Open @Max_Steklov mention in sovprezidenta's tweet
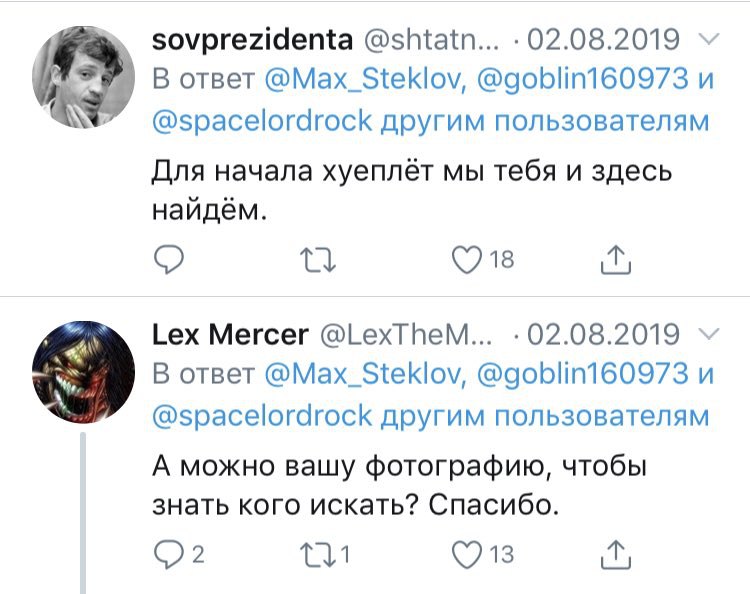Screen dimensions: 750x594 point(361,80)
